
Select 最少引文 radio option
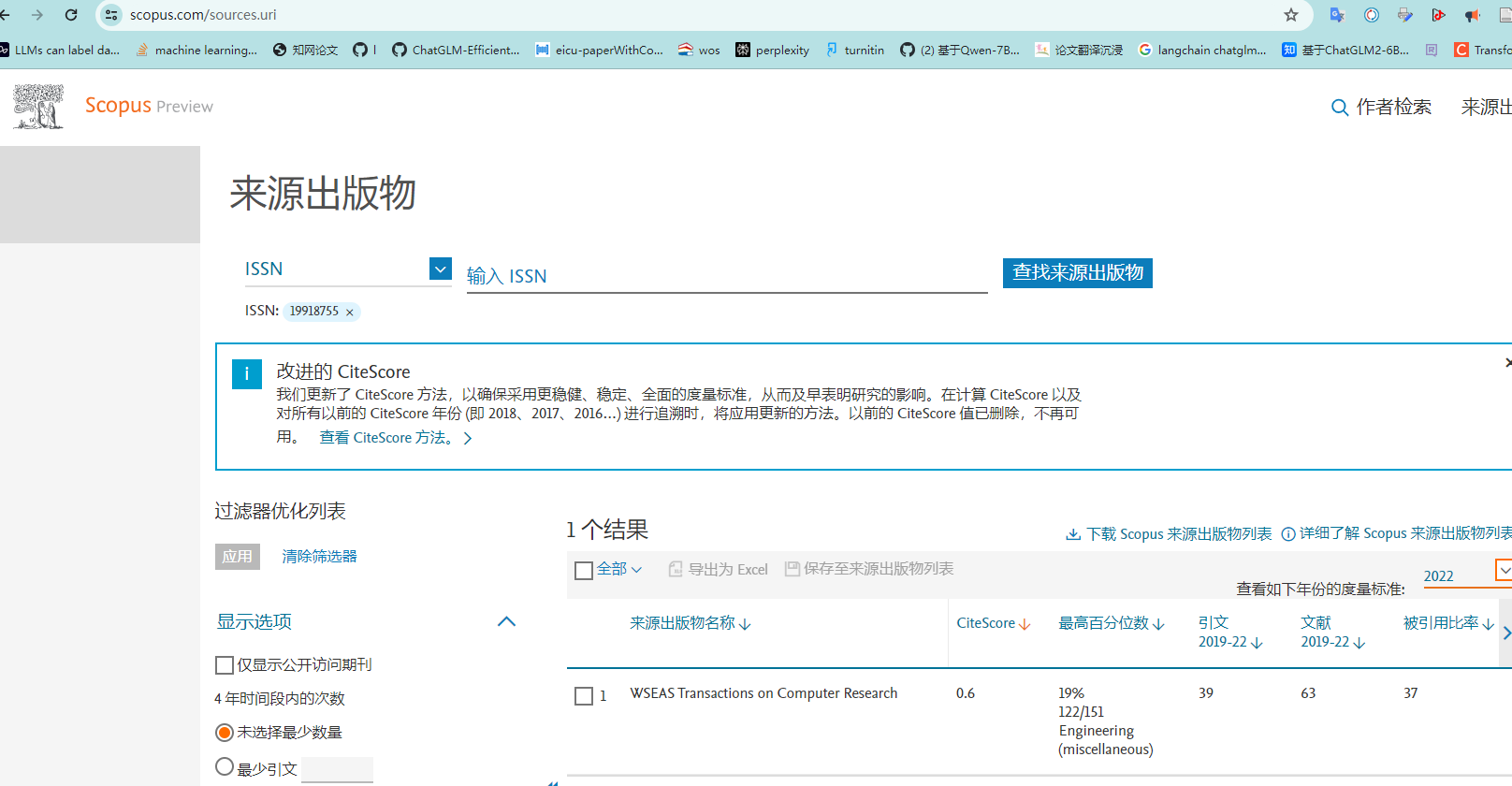click(x=225, y=767)
